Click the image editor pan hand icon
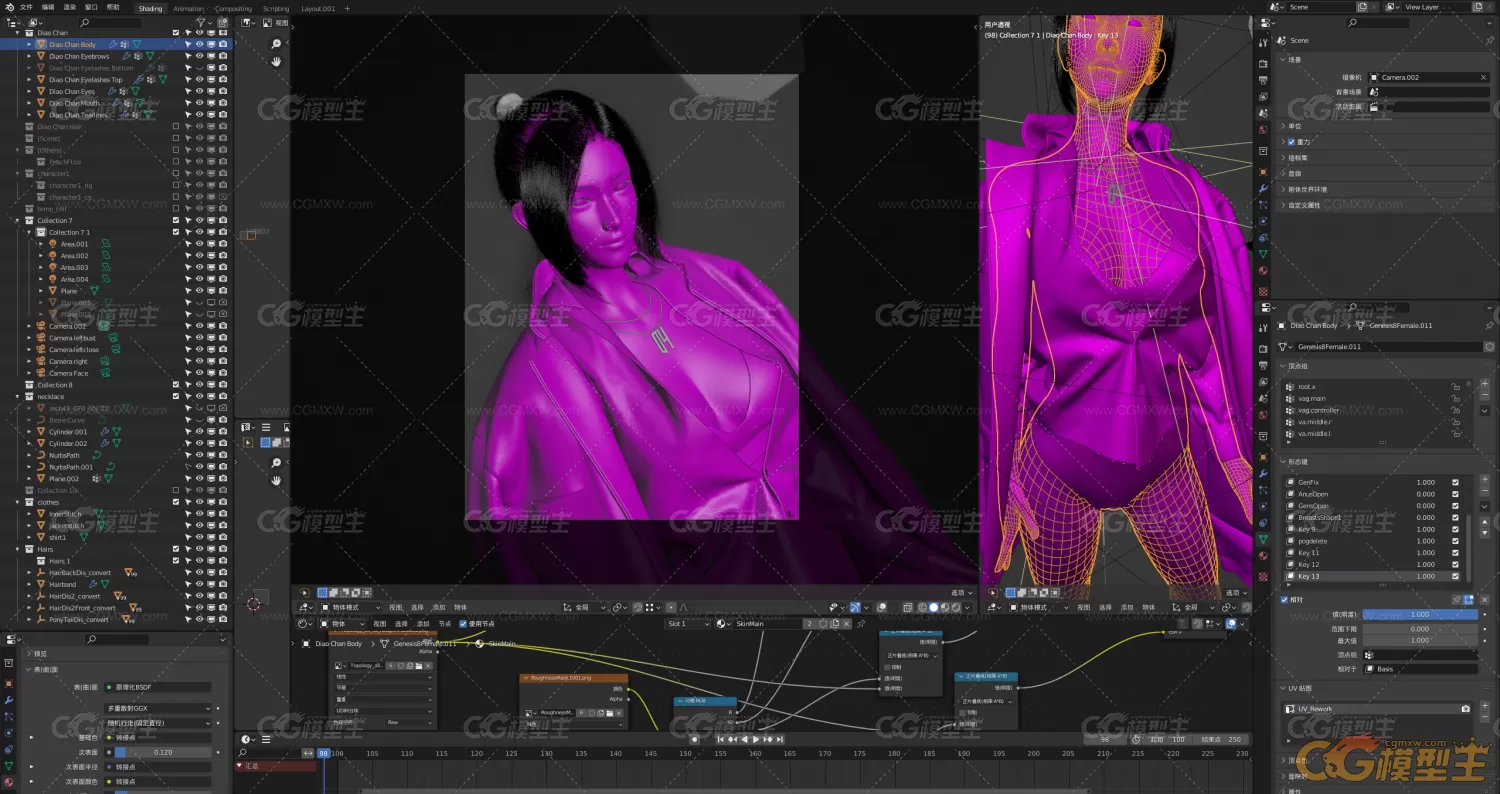The width and height of the screenshot is (1500, 794). pos(277,61)
